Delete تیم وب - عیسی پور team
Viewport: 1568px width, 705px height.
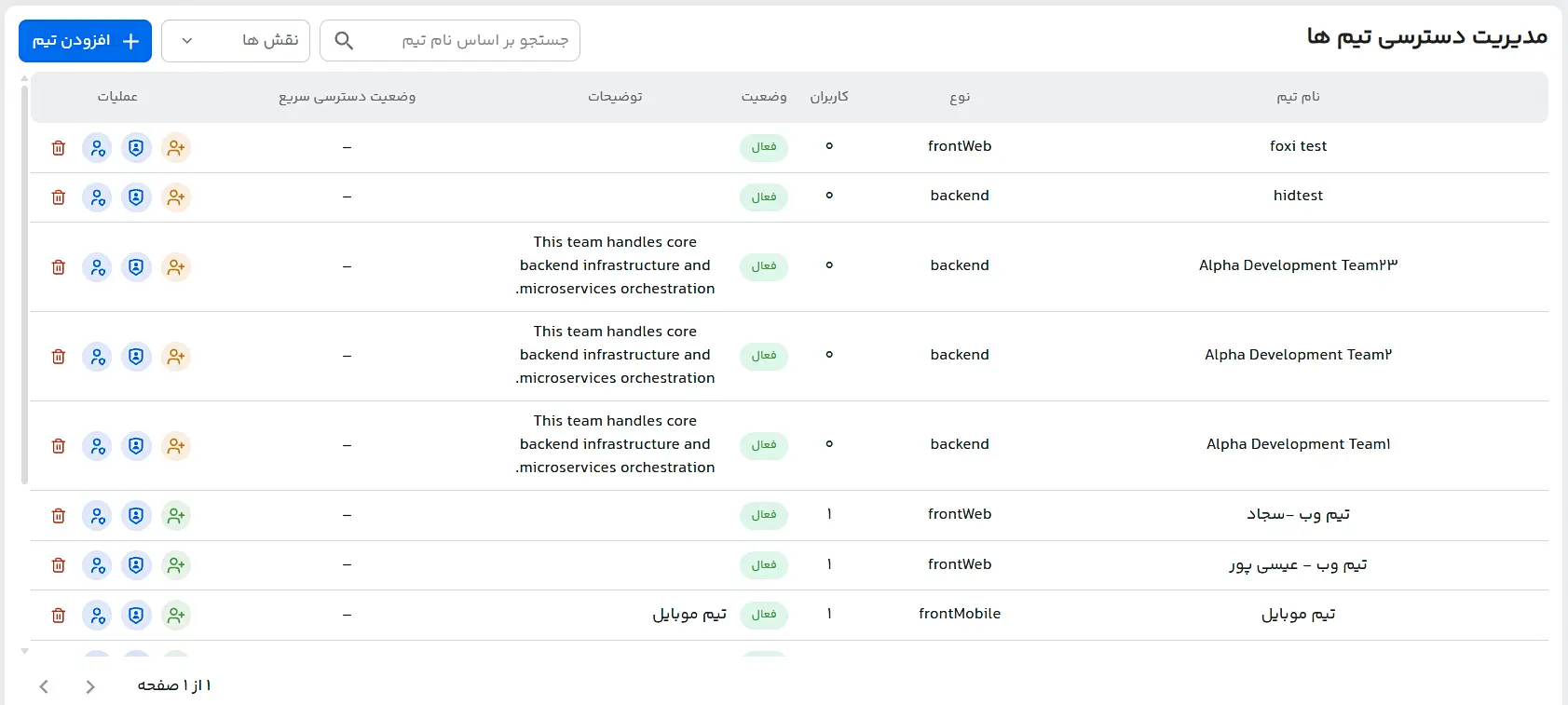[x=59, y=565]
